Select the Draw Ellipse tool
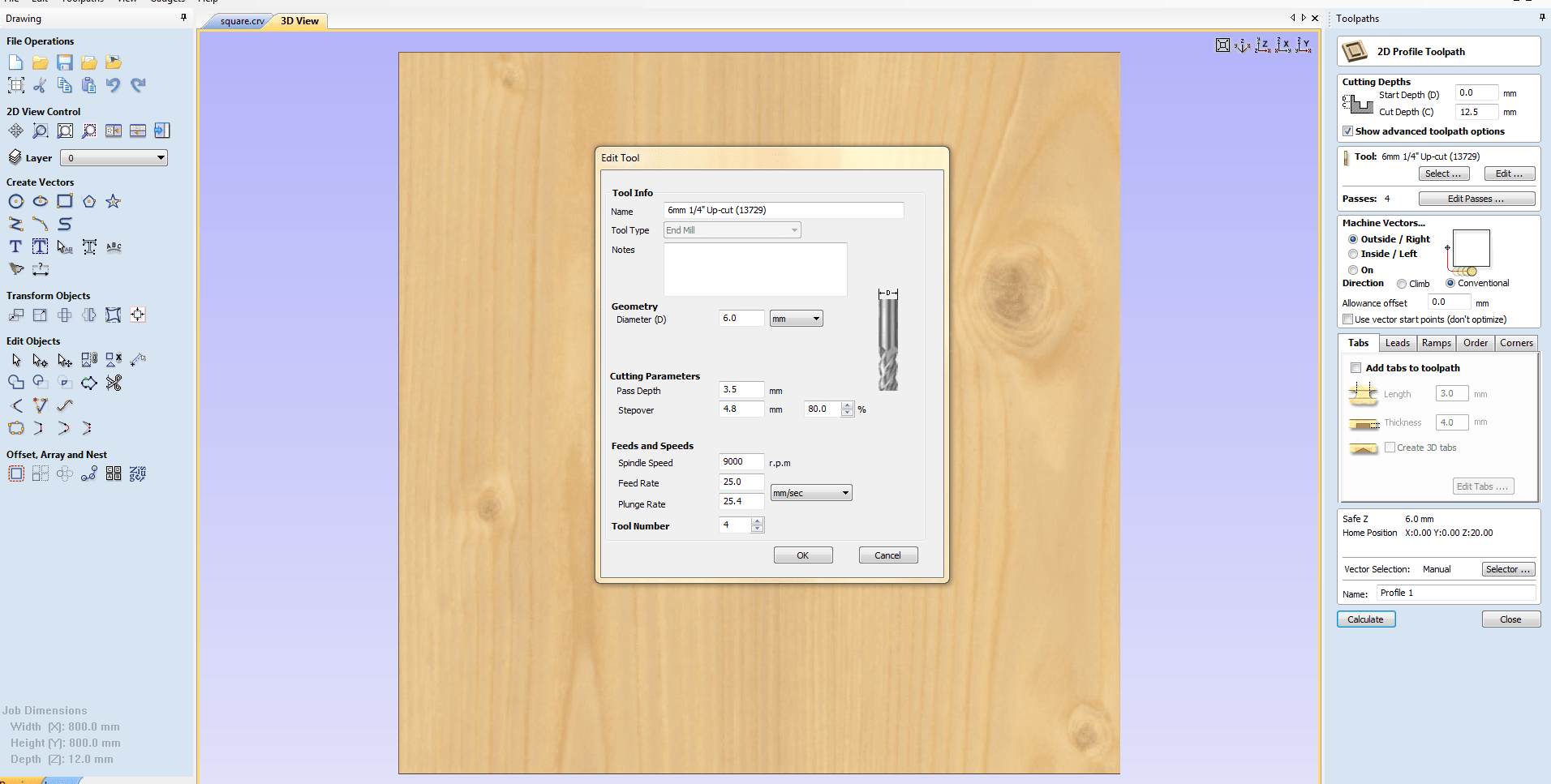This screenshot has height=784, width=1551. 40,201
